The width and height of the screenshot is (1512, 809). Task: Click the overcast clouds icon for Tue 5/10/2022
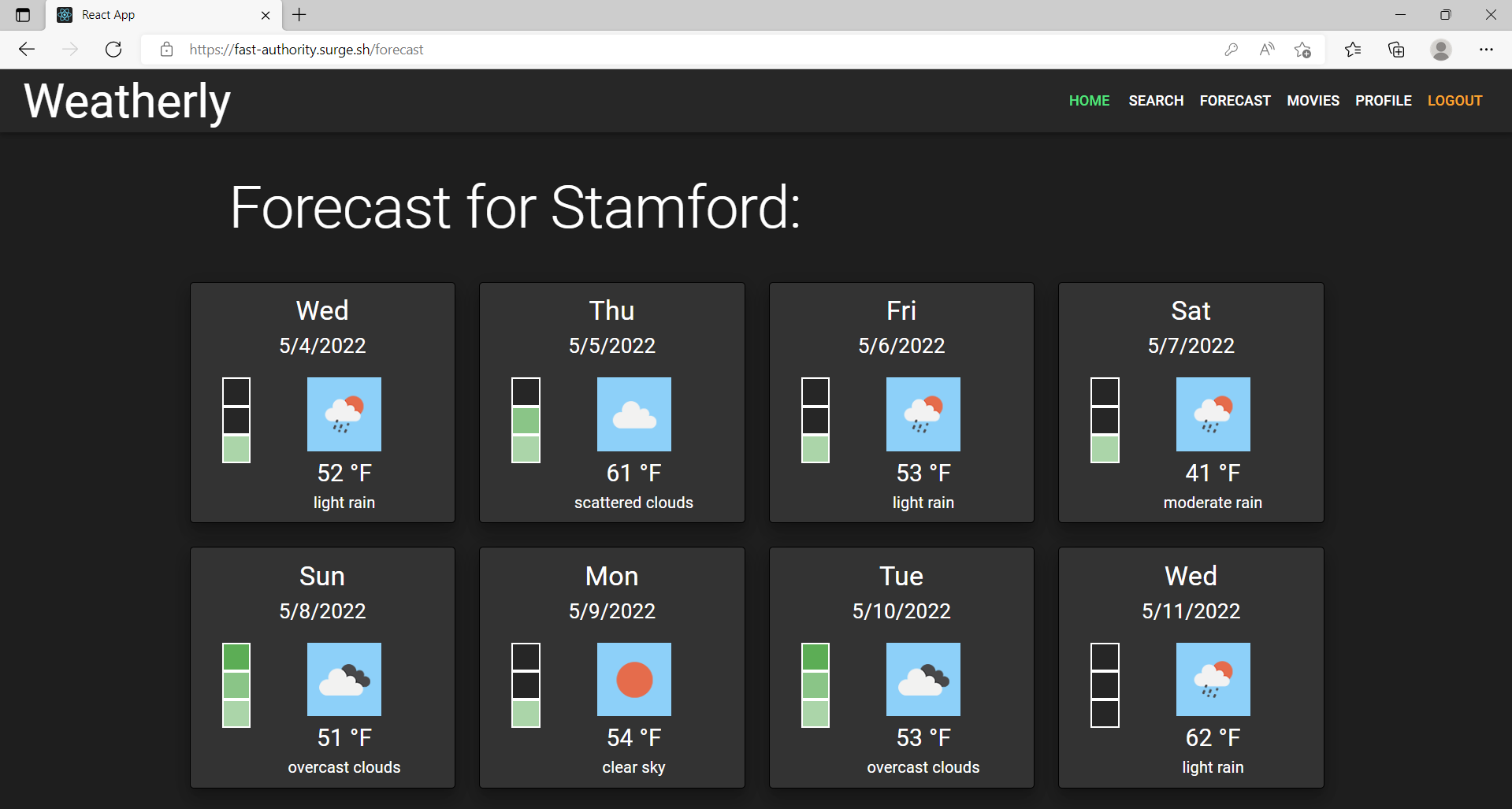pyautogui.click(x=923, y=679)
